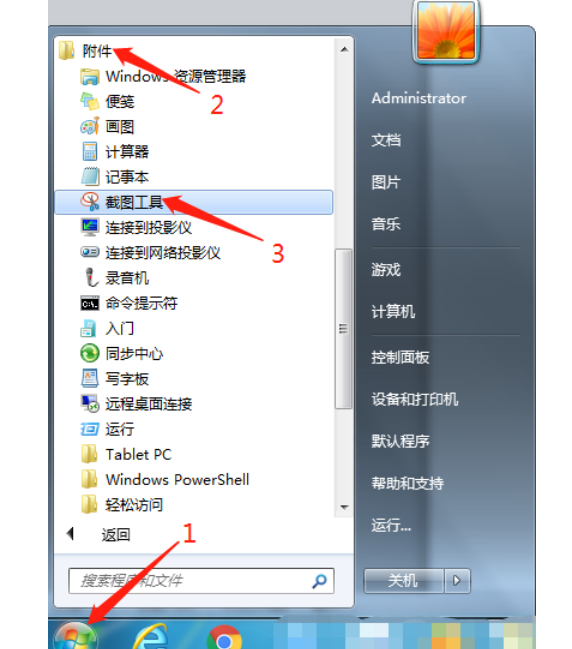This screenshot has width=572, height=649.
Task: Open the Calculator (计算器) icon
Action: [90, 151]
